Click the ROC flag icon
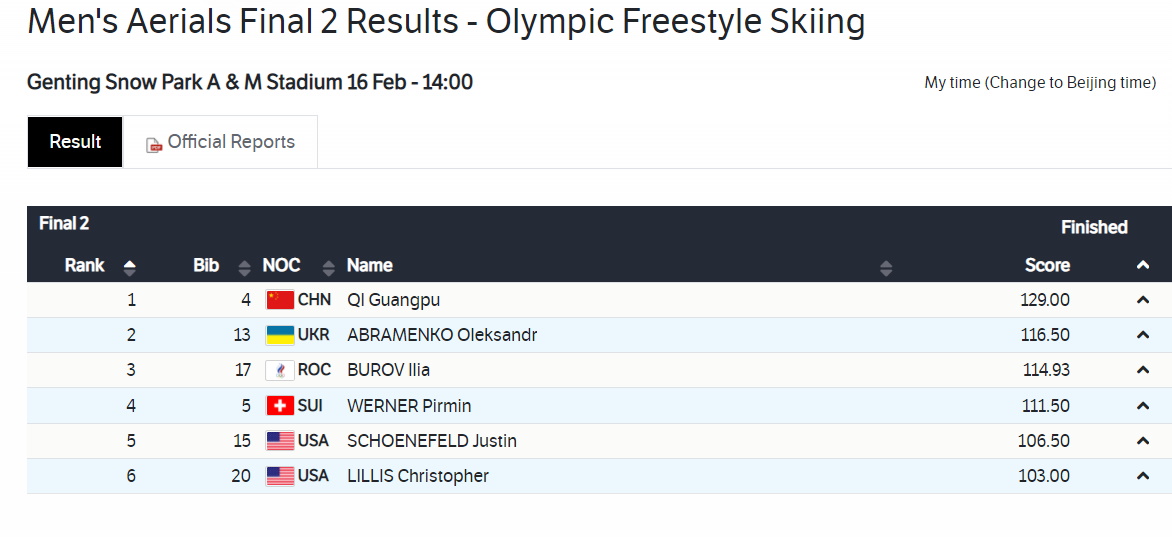 pos(280,370)
